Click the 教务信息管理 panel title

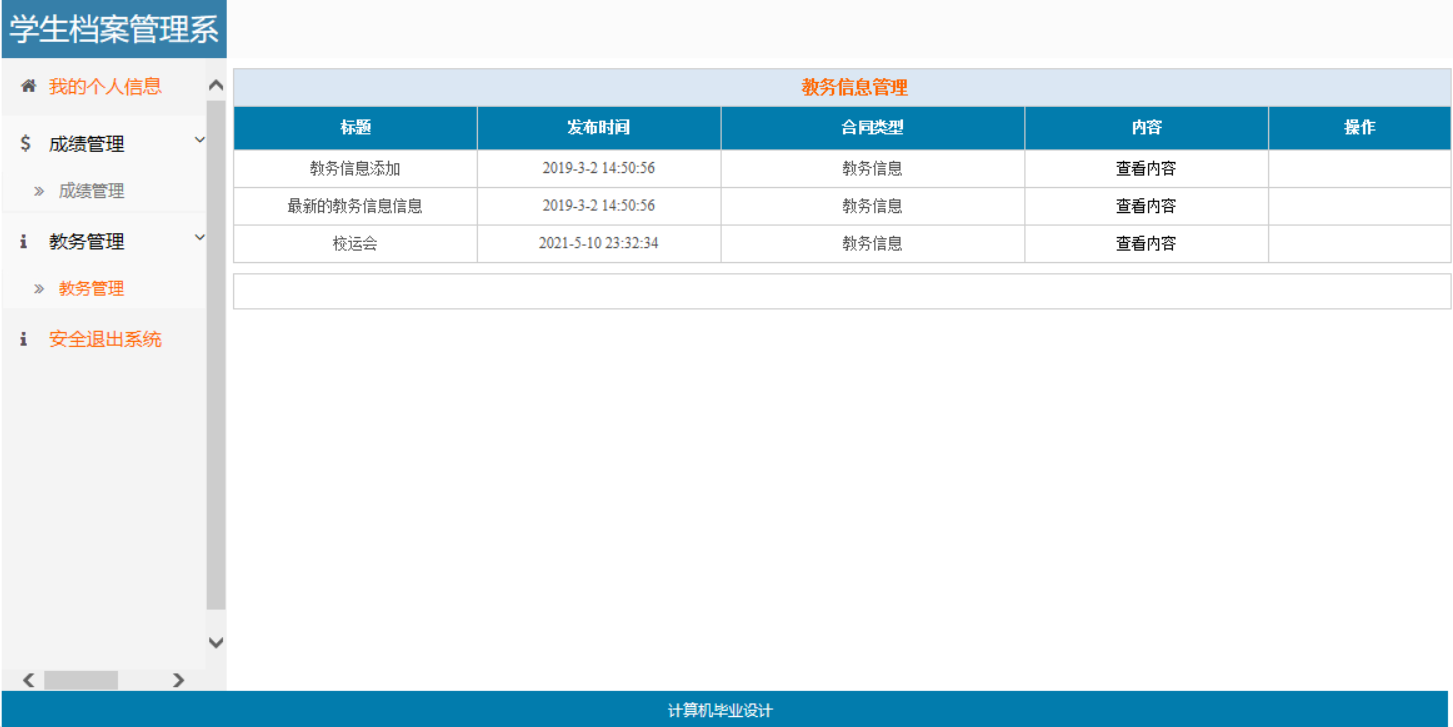click(x=855, y=88)
